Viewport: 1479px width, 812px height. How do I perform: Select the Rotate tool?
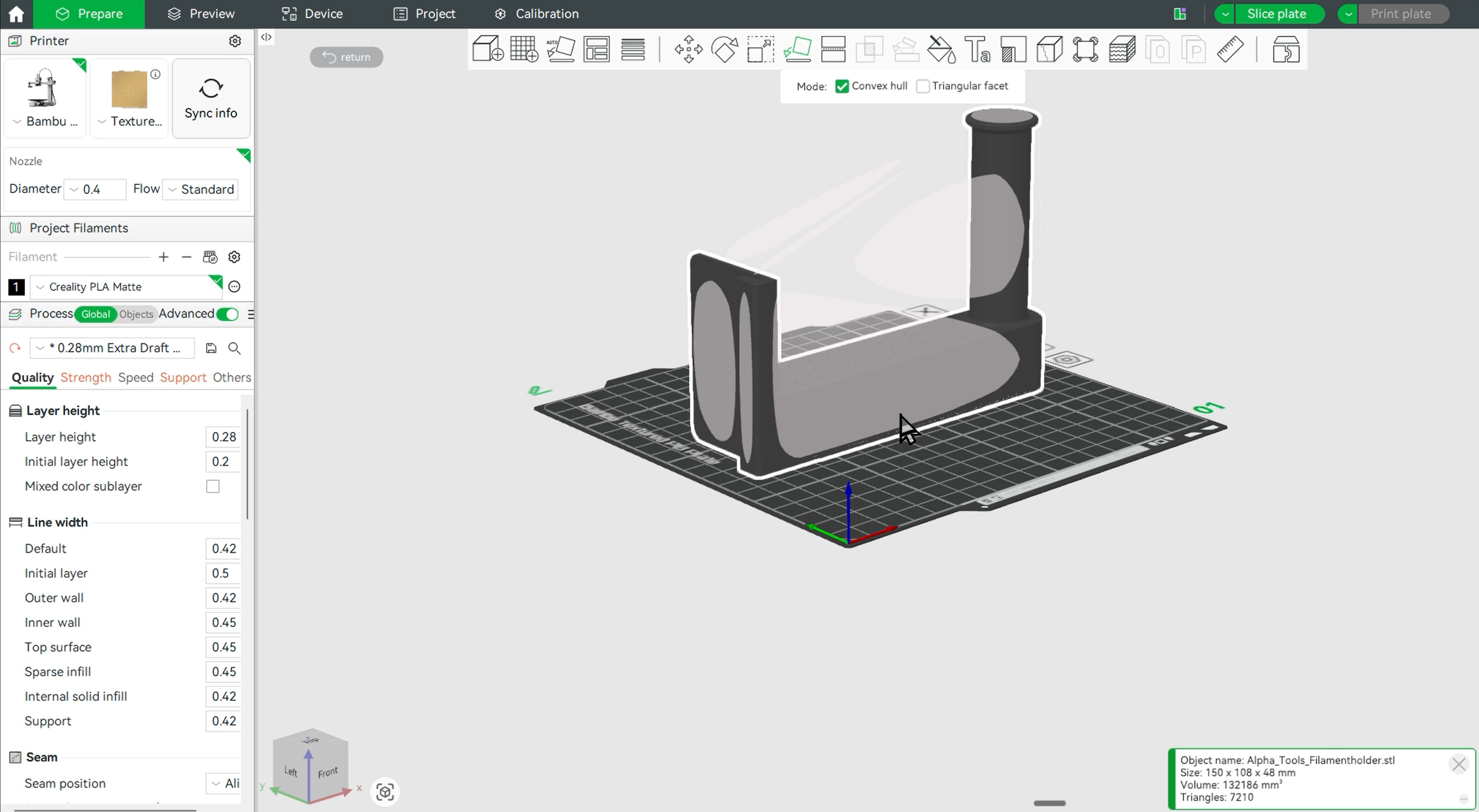(x=725, y=49)
